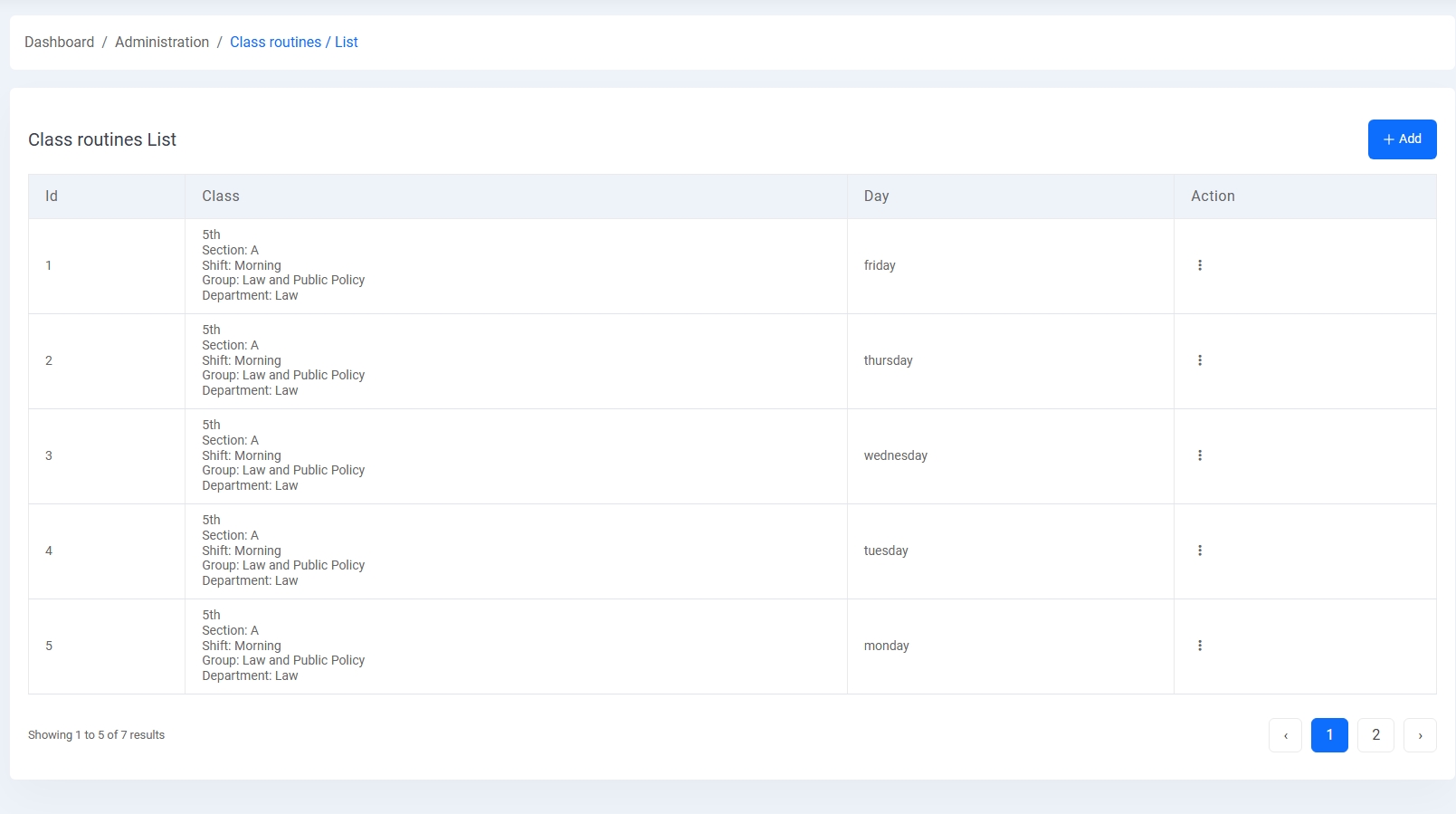The height and width of the screenshot is (814, 1456).
Task: Click the Class column header
Action: [221, 196]
